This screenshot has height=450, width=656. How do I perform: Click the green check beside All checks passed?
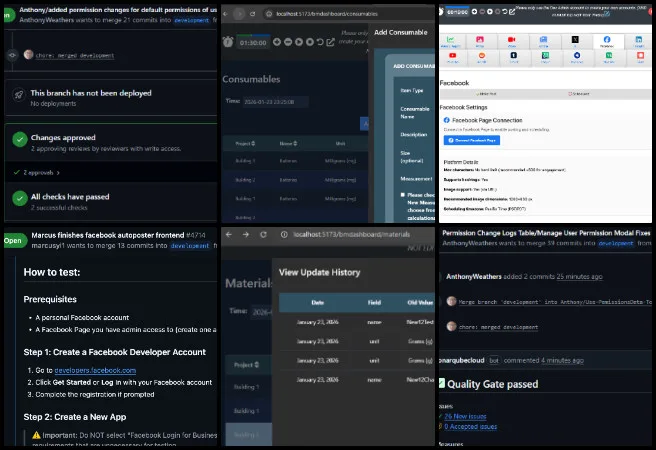pyautogui.click(x=19, y=199)
